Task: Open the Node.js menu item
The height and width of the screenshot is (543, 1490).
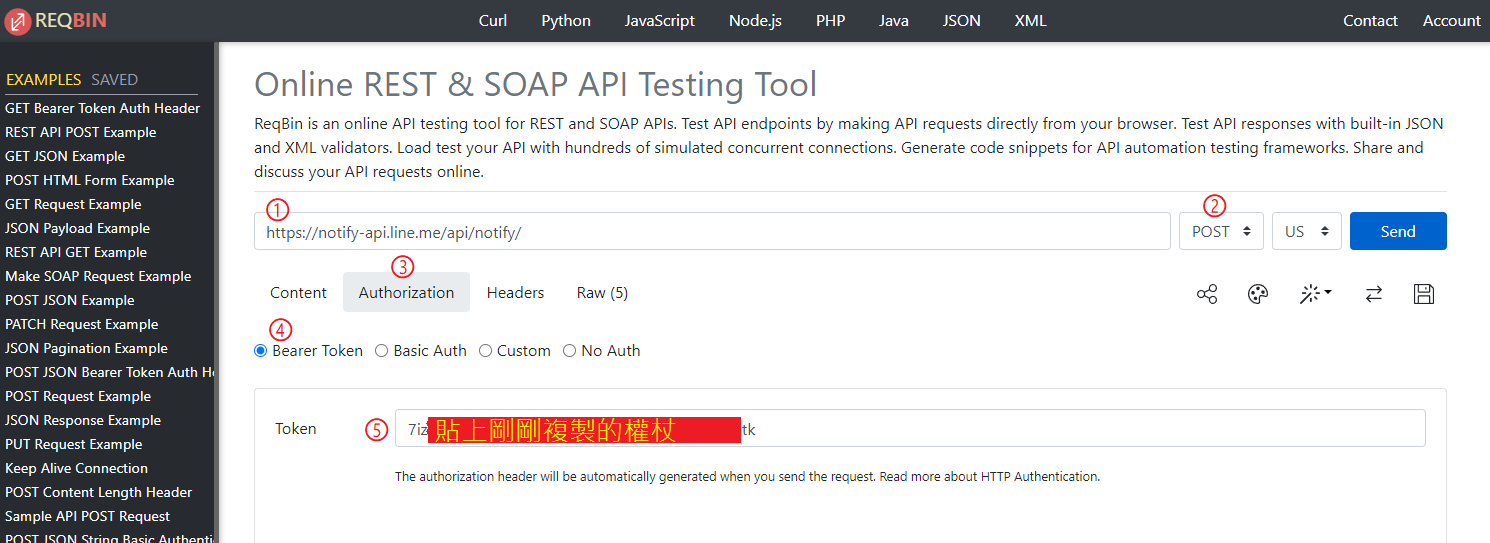Action: (755, 20)
